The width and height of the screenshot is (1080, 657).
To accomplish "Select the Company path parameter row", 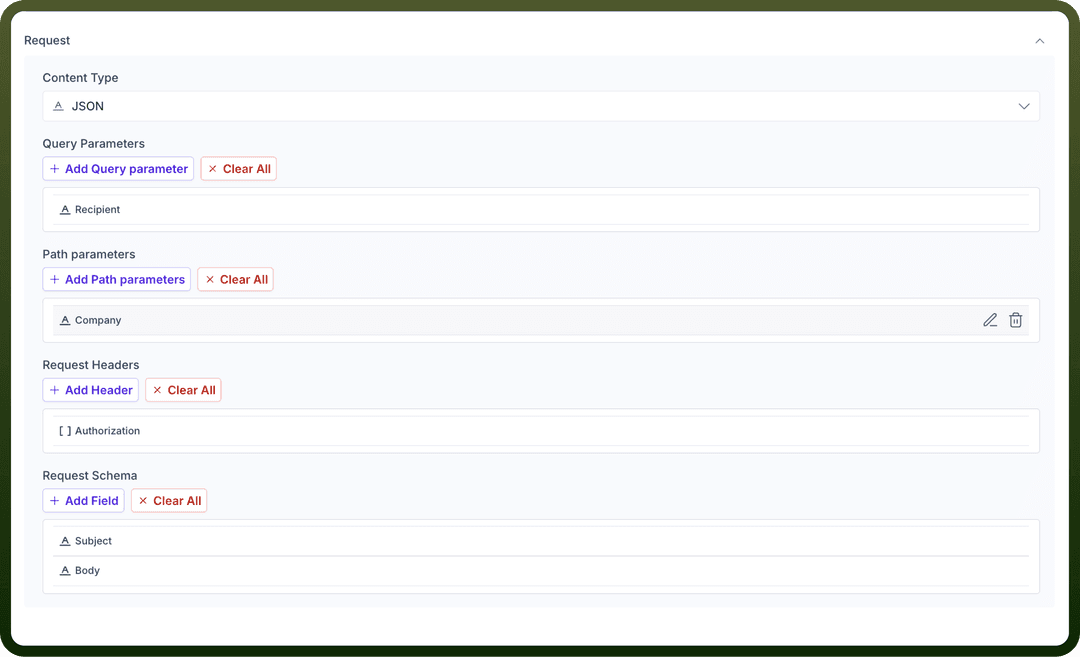I will click(x=541, y=320).
